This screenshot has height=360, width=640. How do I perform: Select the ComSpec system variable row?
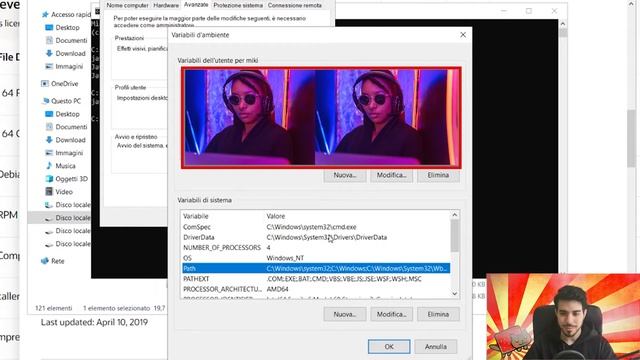click(316, 227)
